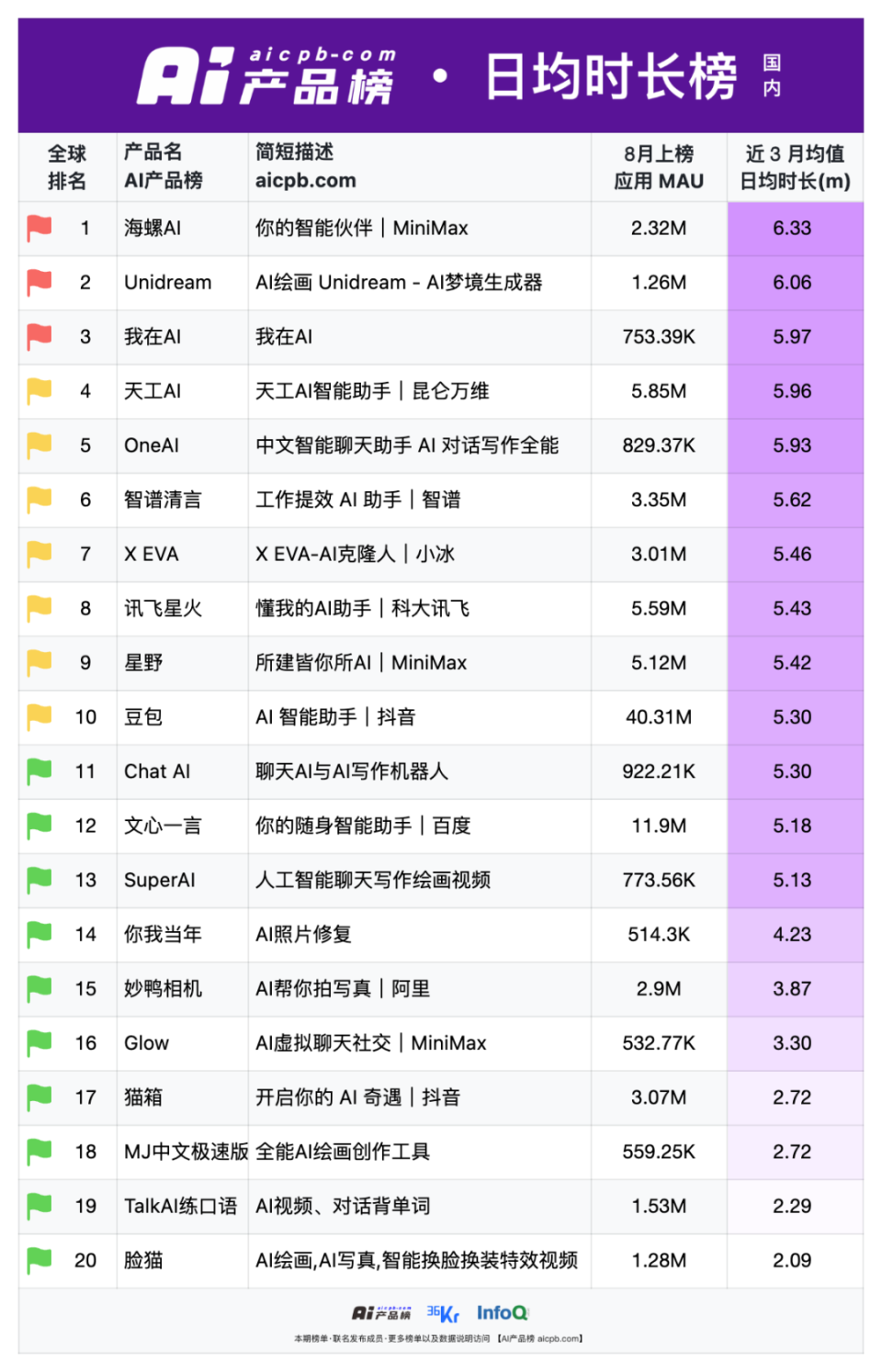882x1372 pixels.
Task: Select the yellow flag beside 讯飞星火
Action: tap(39, 608)
